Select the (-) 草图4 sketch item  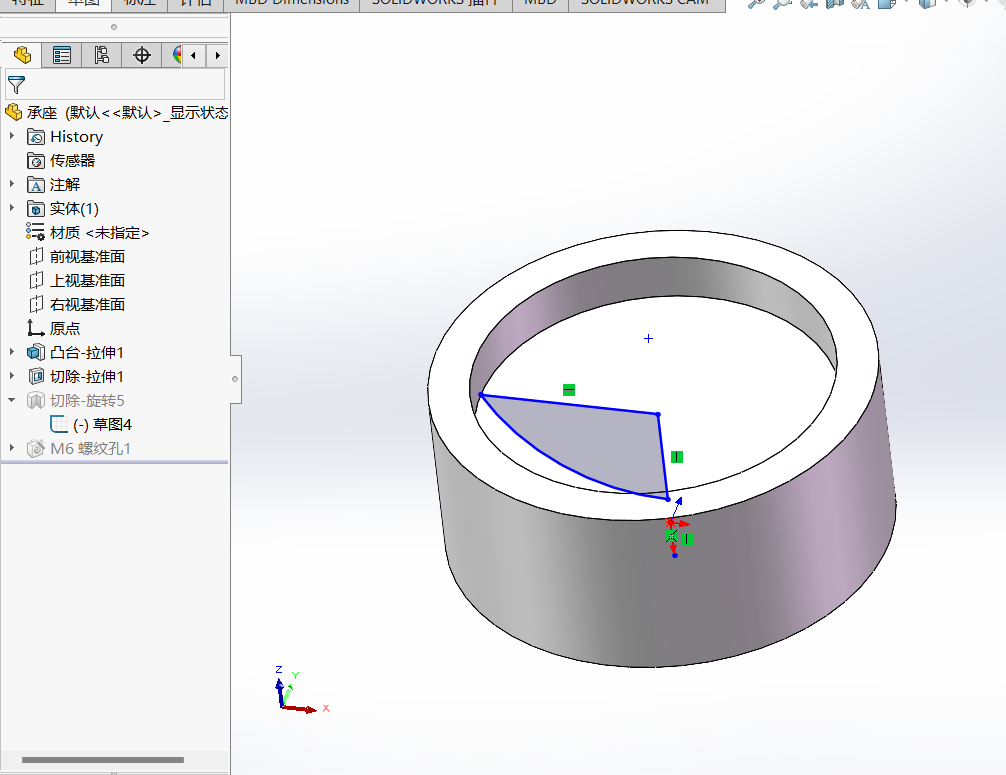[x=91, y=424]
